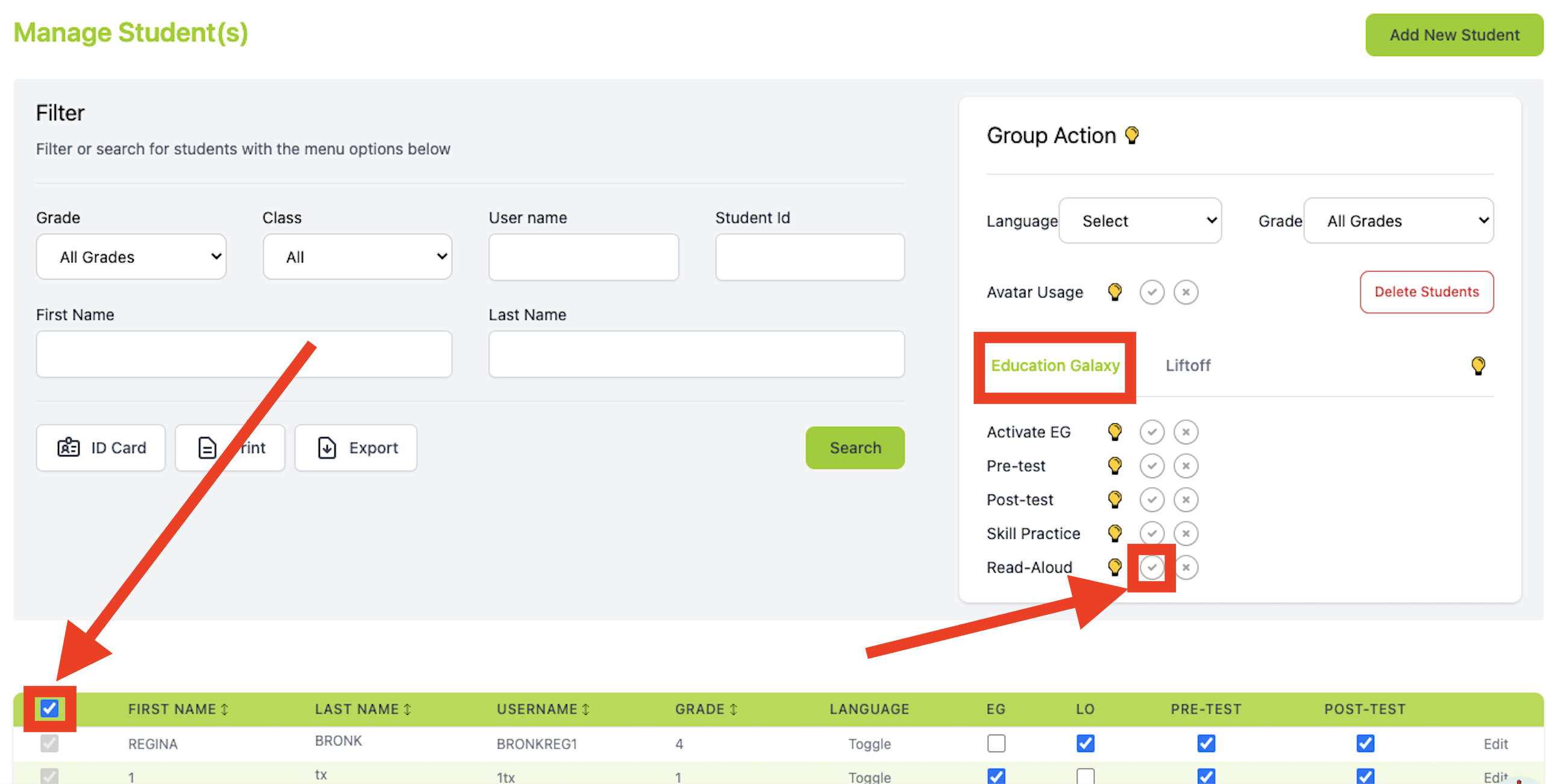Click into the First Name field
The height and width of the screenshot is (784, 1546).
(x=244, y=354)
